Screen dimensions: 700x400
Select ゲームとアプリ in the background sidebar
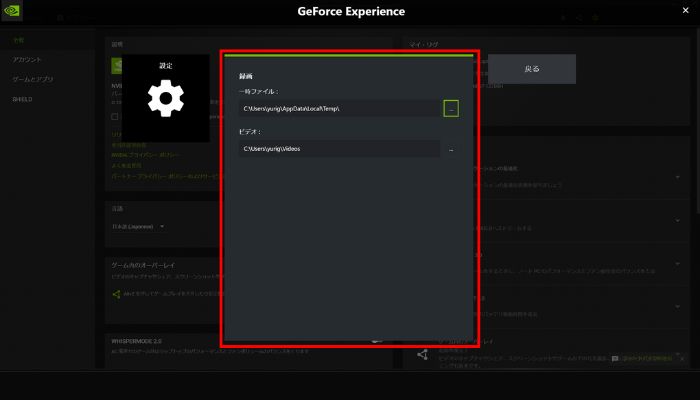pyautogui.click(x=33, y=79)
